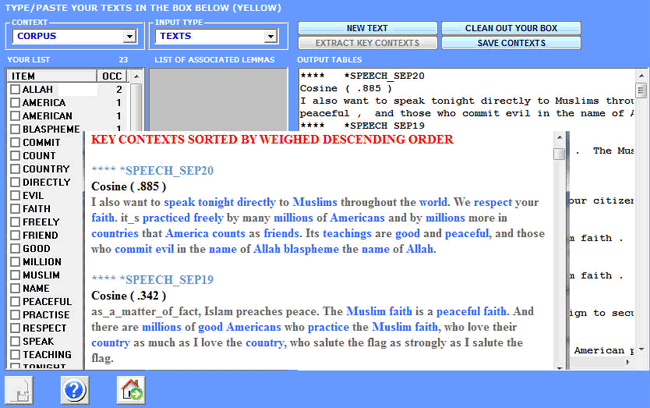Image resolution: width=650 pixels, height=408 pixels.
Task: Tick the DIRECTLY checkbox
Action: (x=15, y=182)
